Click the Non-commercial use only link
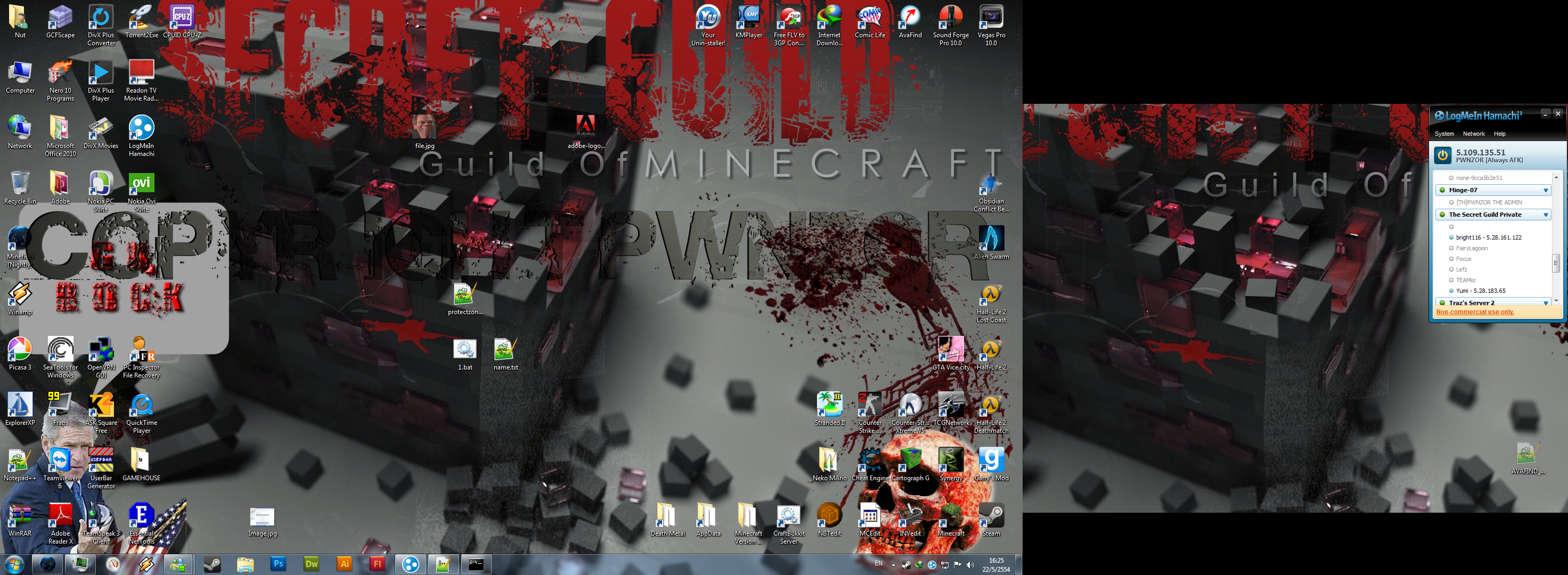The width and height of the screenshot is (1568, 575). click(x=1474, y=312)
